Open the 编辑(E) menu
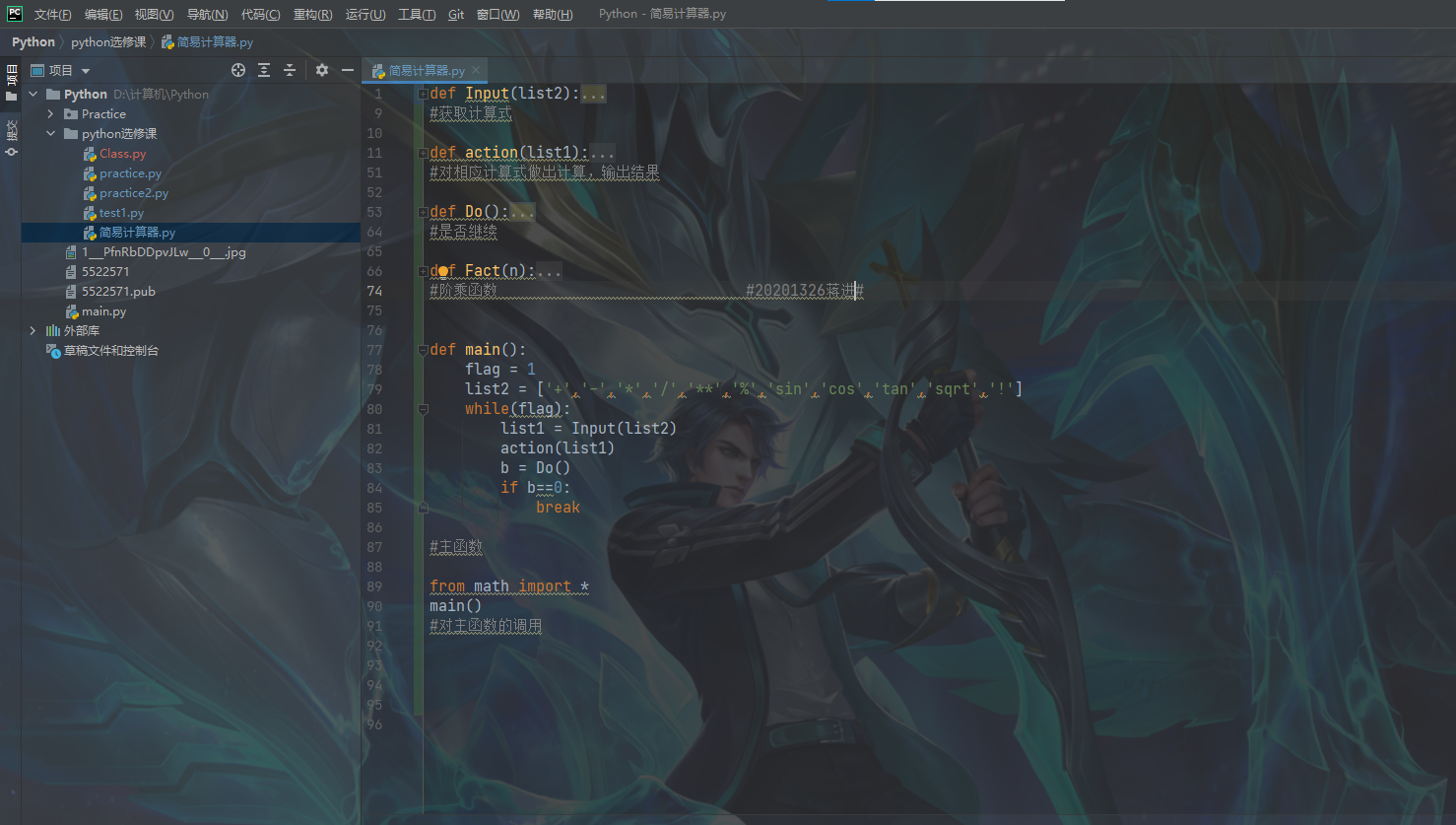 103,15
